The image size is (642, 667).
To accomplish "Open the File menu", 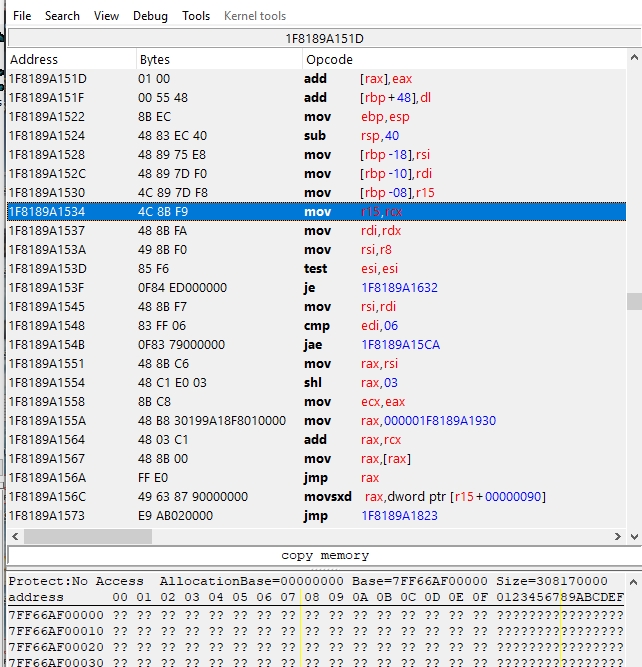I will 22,16.
